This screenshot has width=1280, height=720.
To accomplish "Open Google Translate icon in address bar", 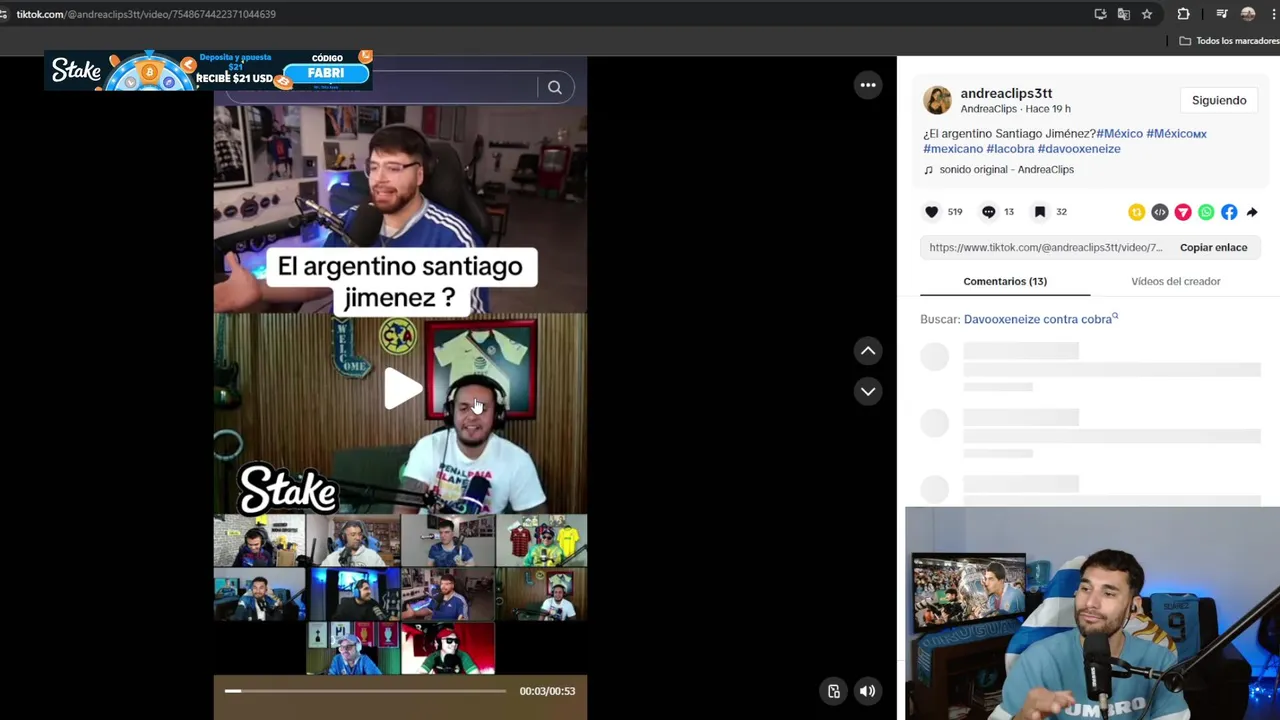I will pyautogui.click(x=1124, y=14).
